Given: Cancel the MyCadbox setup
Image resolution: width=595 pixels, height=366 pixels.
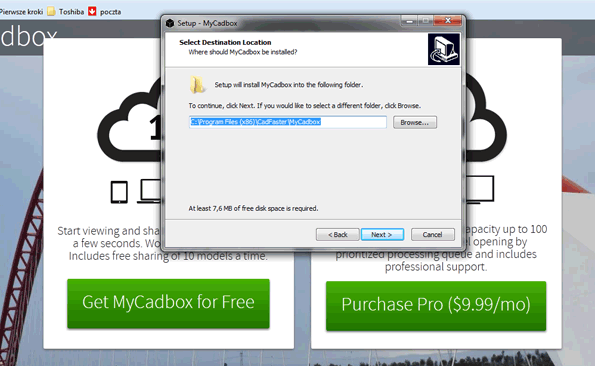Looking at the screenshot, I should tap(433, 234).
